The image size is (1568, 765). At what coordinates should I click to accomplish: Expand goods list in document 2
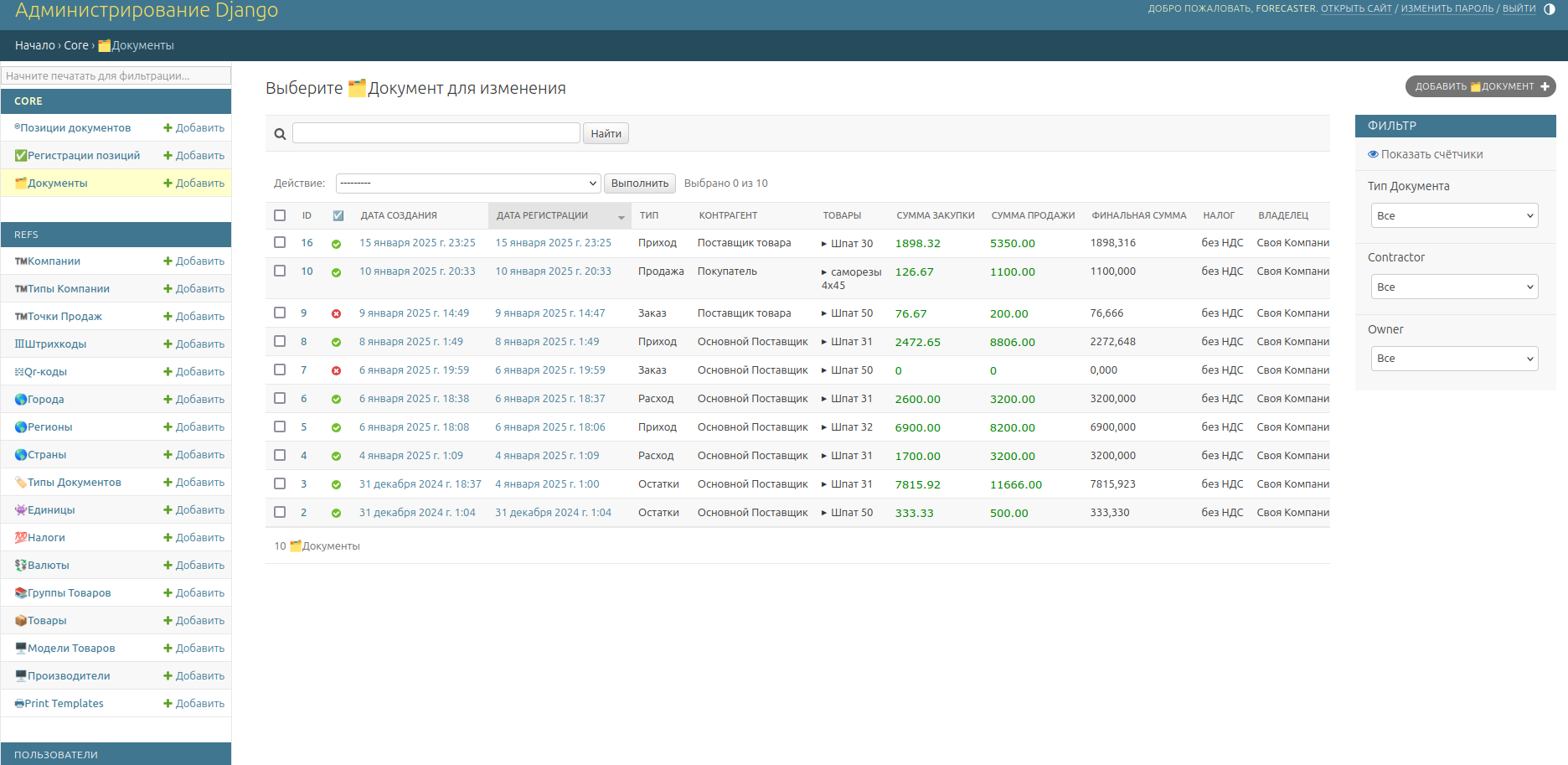[x=847, y=513]
